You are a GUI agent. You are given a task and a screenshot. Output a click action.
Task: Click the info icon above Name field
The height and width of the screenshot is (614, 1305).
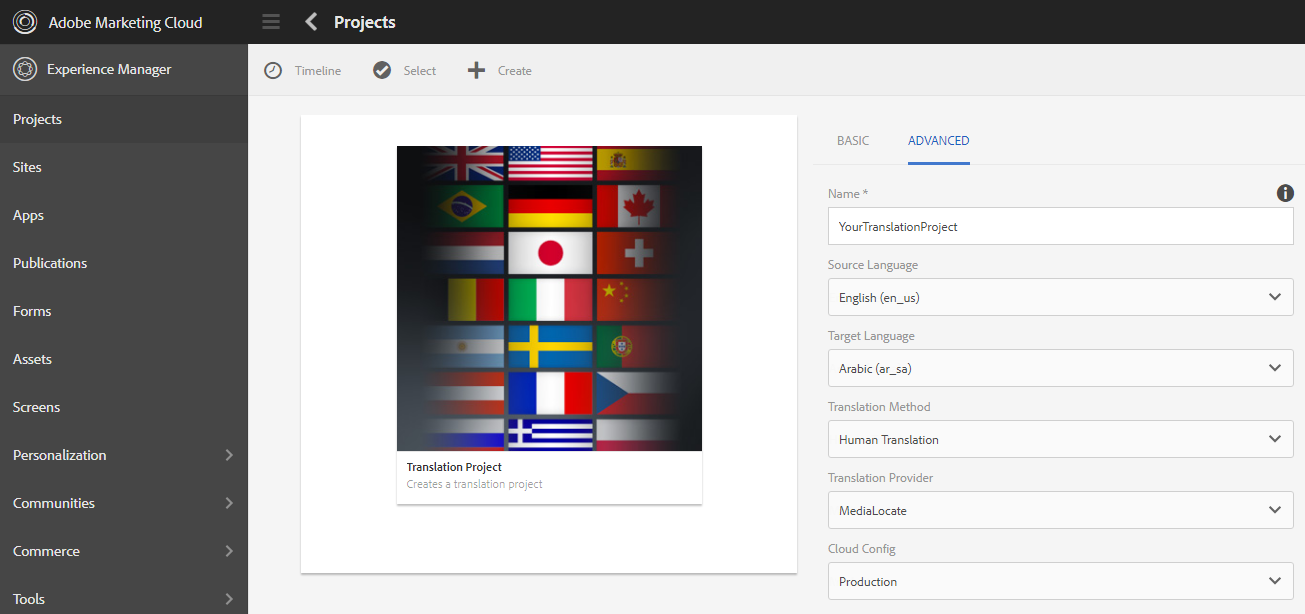click(1285, 193)
